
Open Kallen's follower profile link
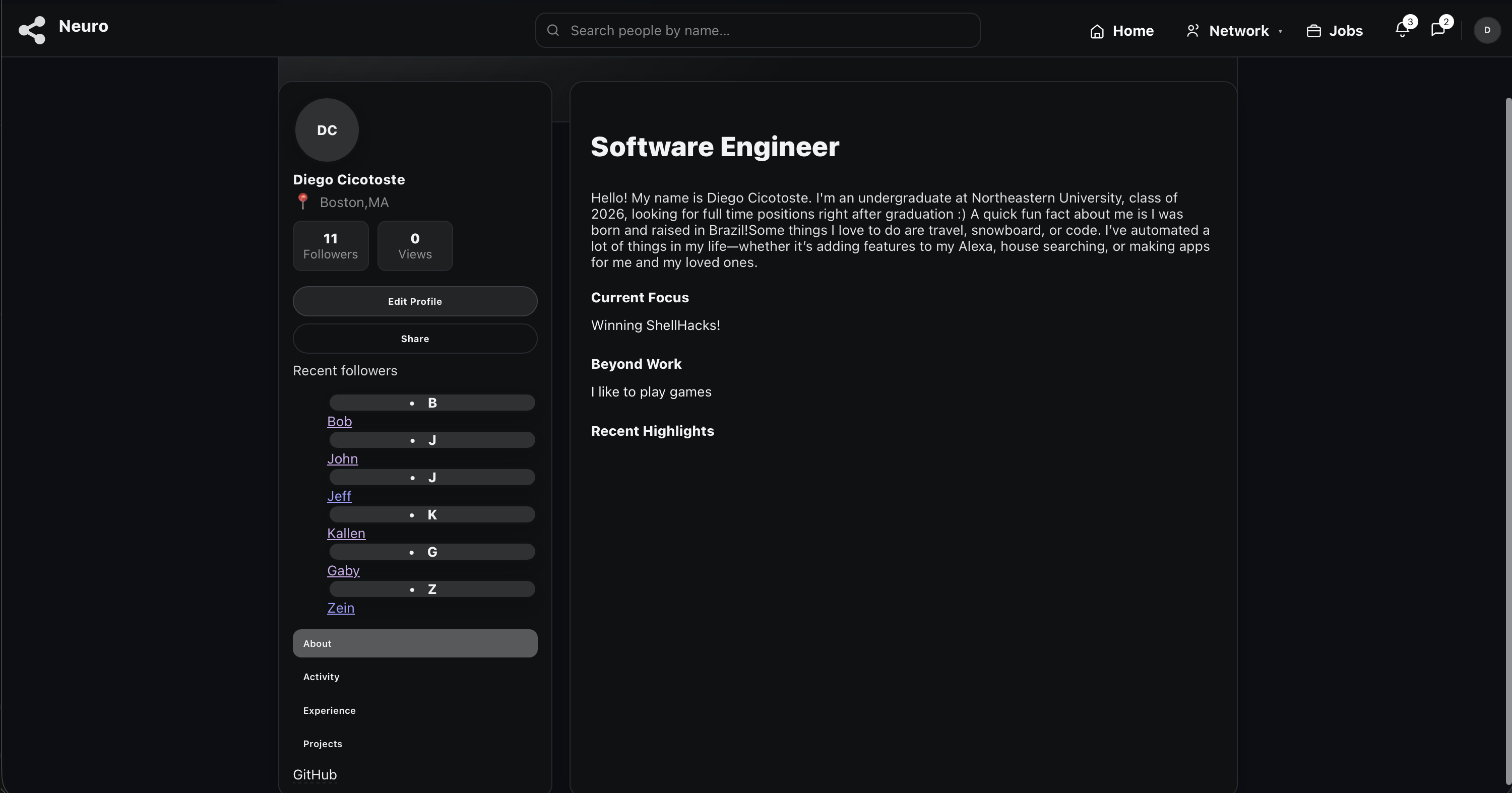[x=346, y=533]
